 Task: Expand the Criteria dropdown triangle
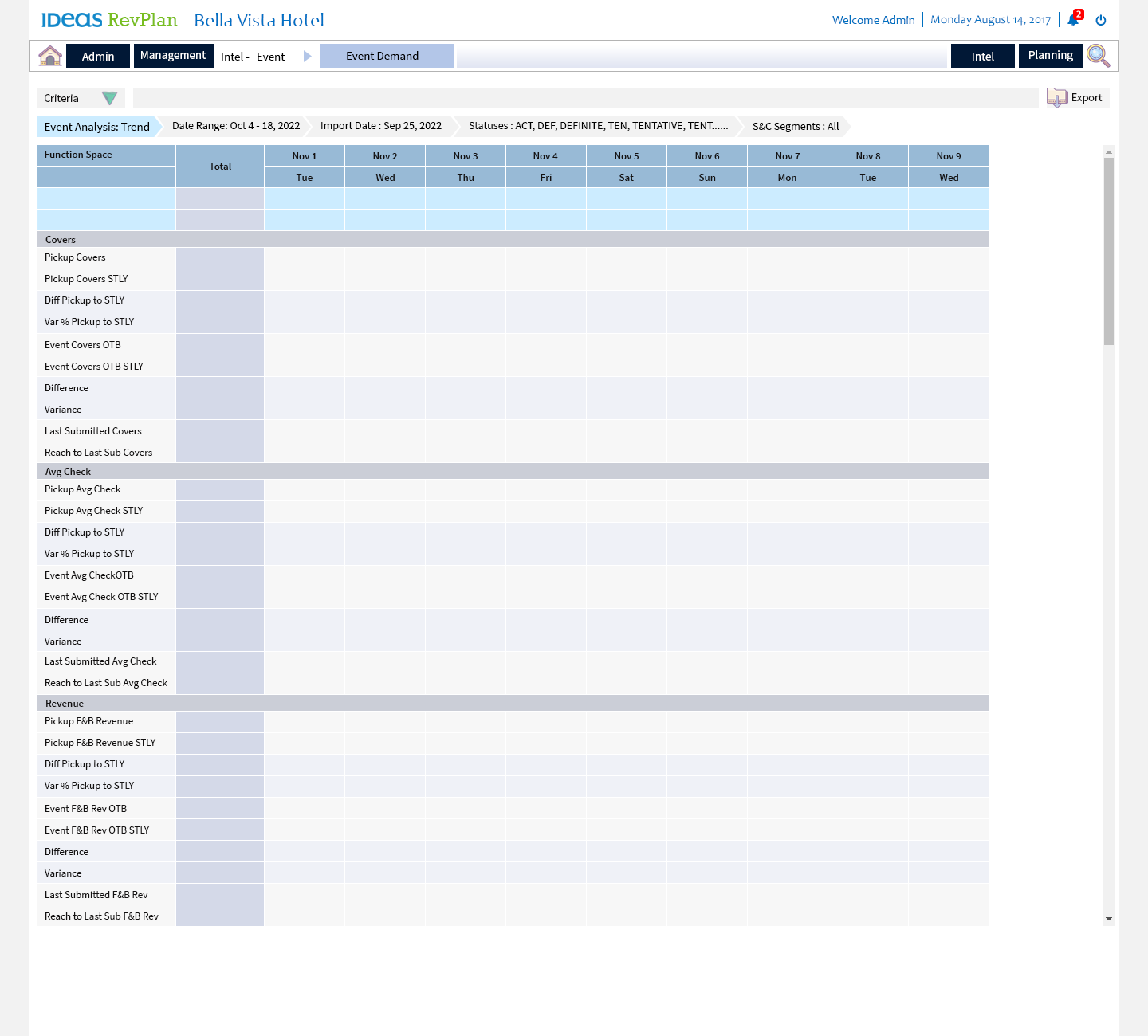click(110, 99)
